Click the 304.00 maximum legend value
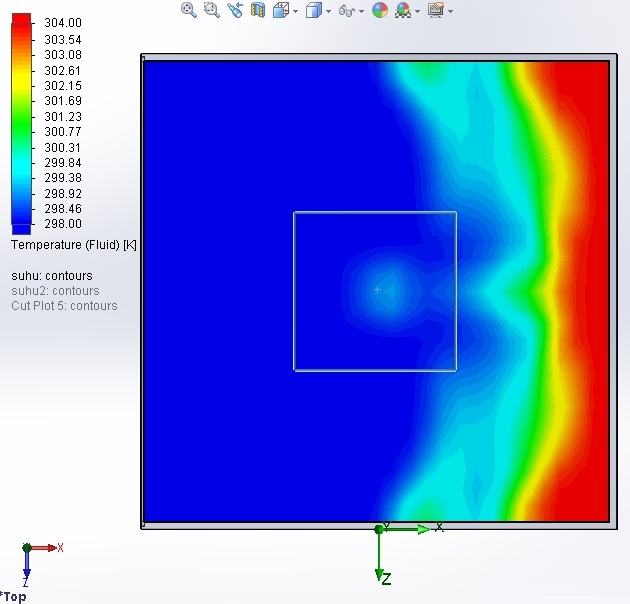Image resolution: width=630 pixels, height=604 pixels. (63, 23)
